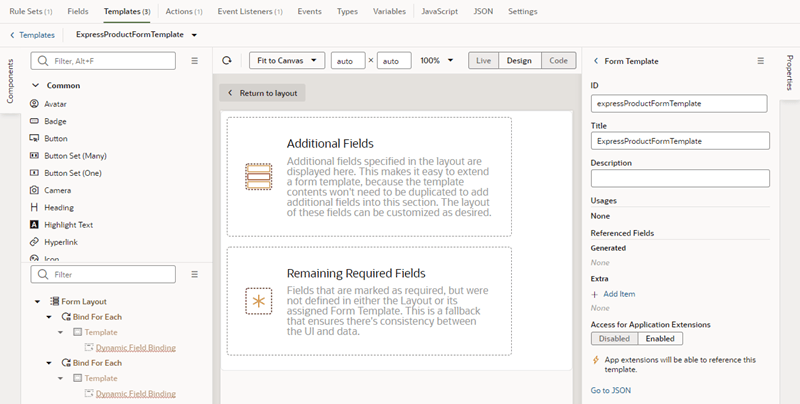Open the Rule Sets tab
Image resolution: width=800 pixels, height=404 pixels.
pos(31,11)
